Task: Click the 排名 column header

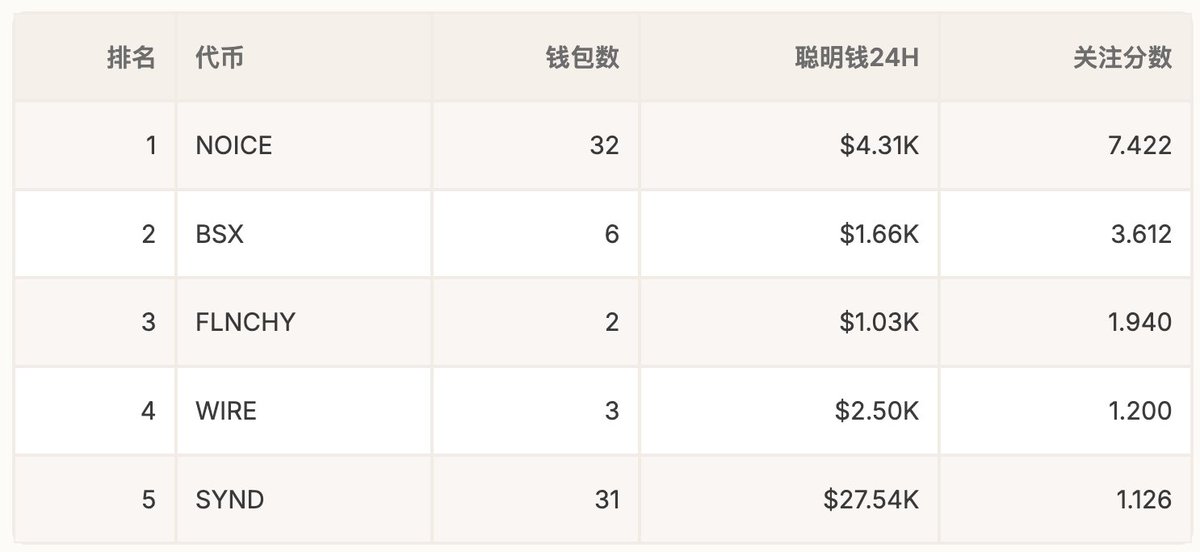Action: (131, 58)
